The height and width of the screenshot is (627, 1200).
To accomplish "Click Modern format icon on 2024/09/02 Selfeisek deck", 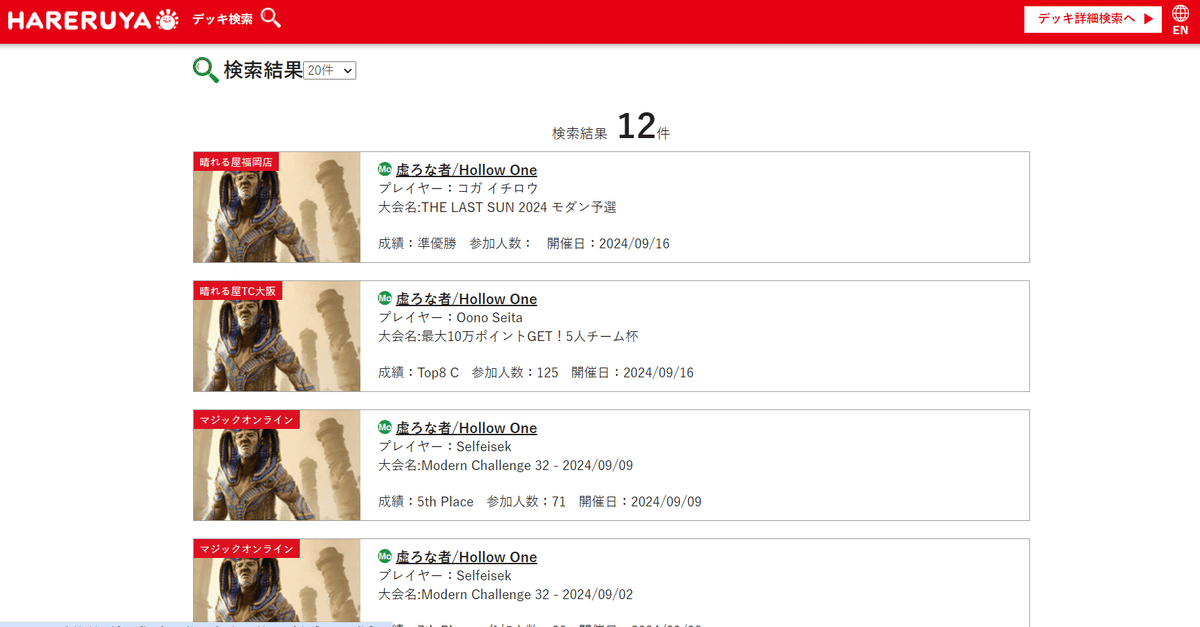I will (x=385, y=556).
